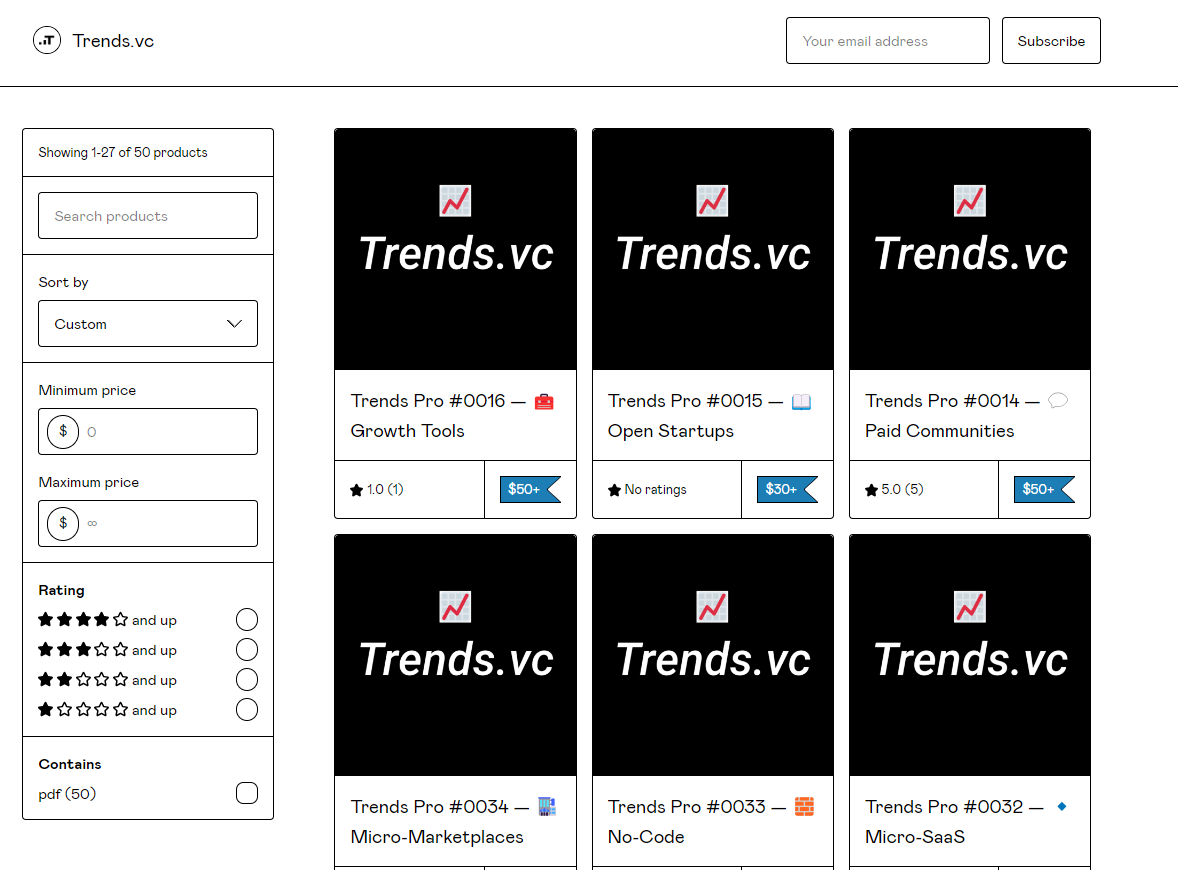Viewport: 1178px width, 870px height.
Task: Click the chart icon on Growth Tools cover
Action: (x=455, y=201)
